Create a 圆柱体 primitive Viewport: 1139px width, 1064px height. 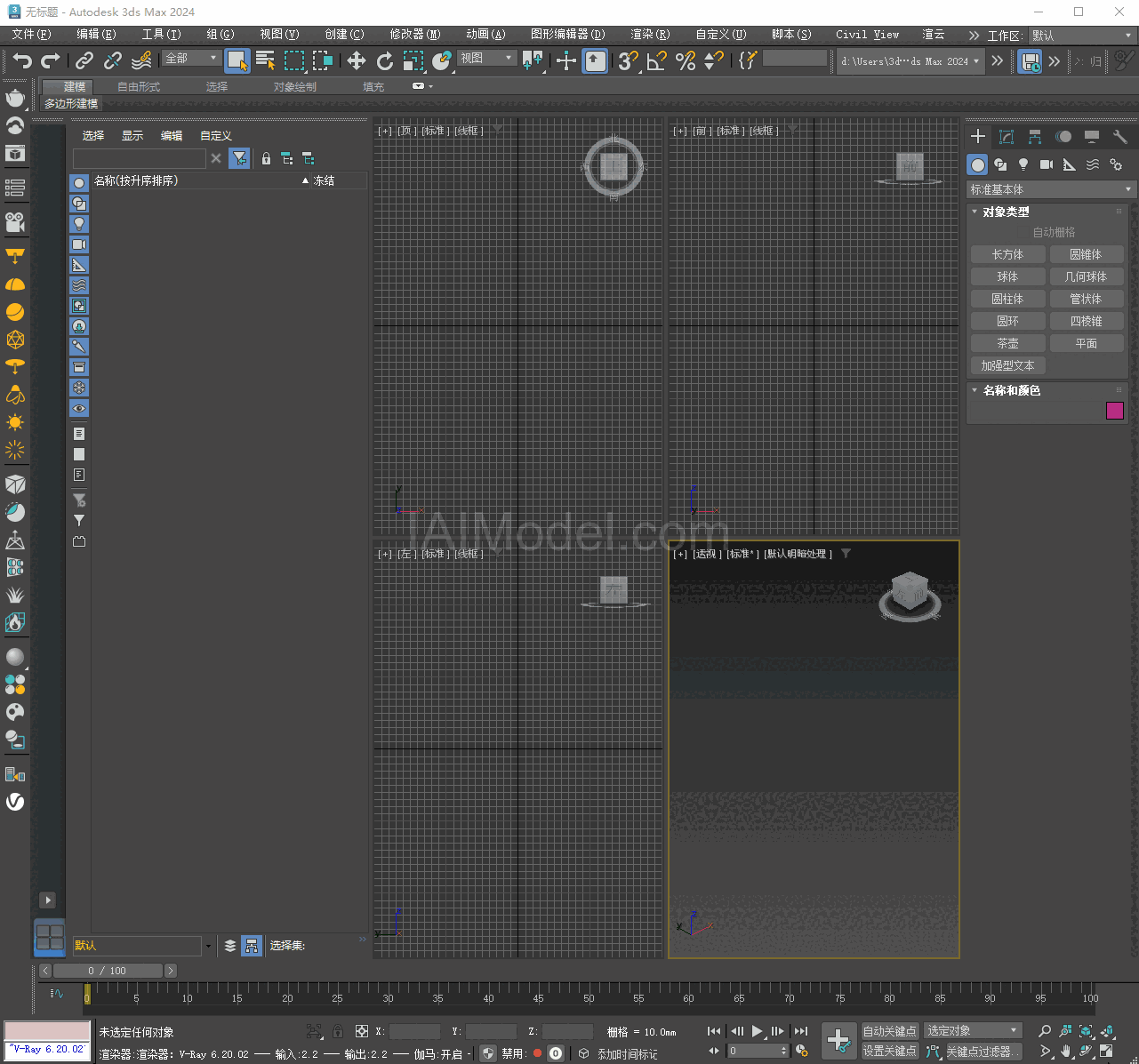click(x=1007, y=299)
